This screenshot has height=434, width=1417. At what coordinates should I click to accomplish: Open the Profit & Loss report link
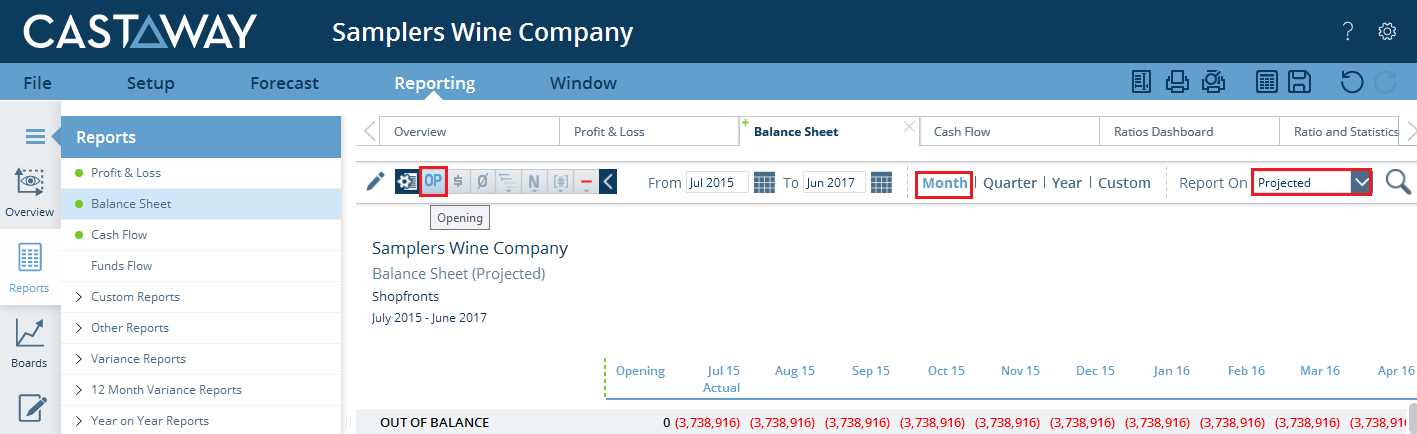[126, 173]
